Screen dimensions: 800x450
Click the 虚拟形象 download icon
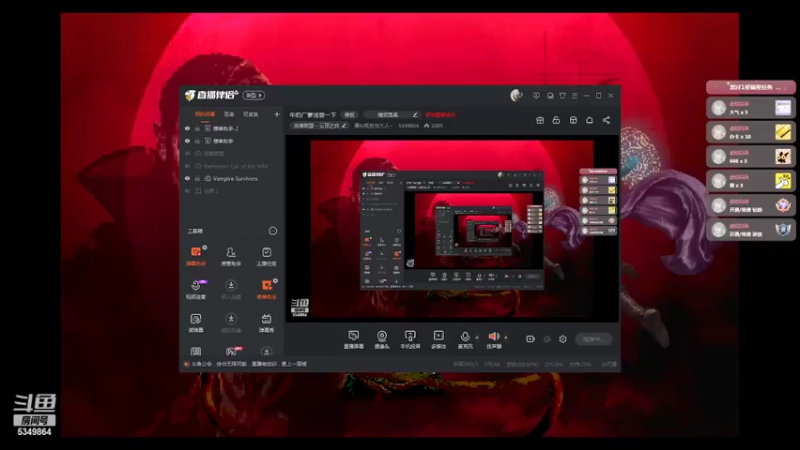coord(231,318)
